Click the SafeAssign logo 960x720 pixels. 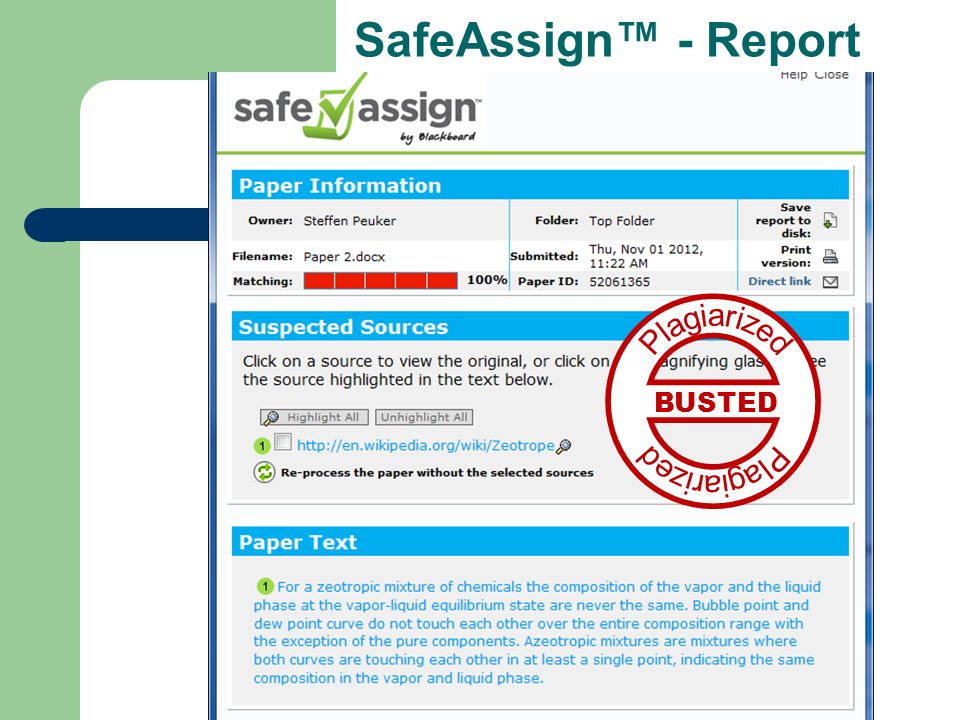pyautogui.click(x=358, y=110)
